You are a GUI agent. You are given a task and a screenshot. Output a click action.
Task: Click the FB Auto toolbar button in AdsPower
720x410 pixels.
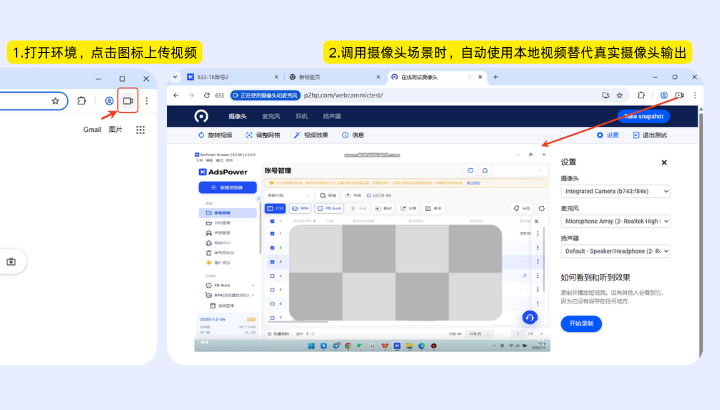pyautogui.click(x=329, y=208)
